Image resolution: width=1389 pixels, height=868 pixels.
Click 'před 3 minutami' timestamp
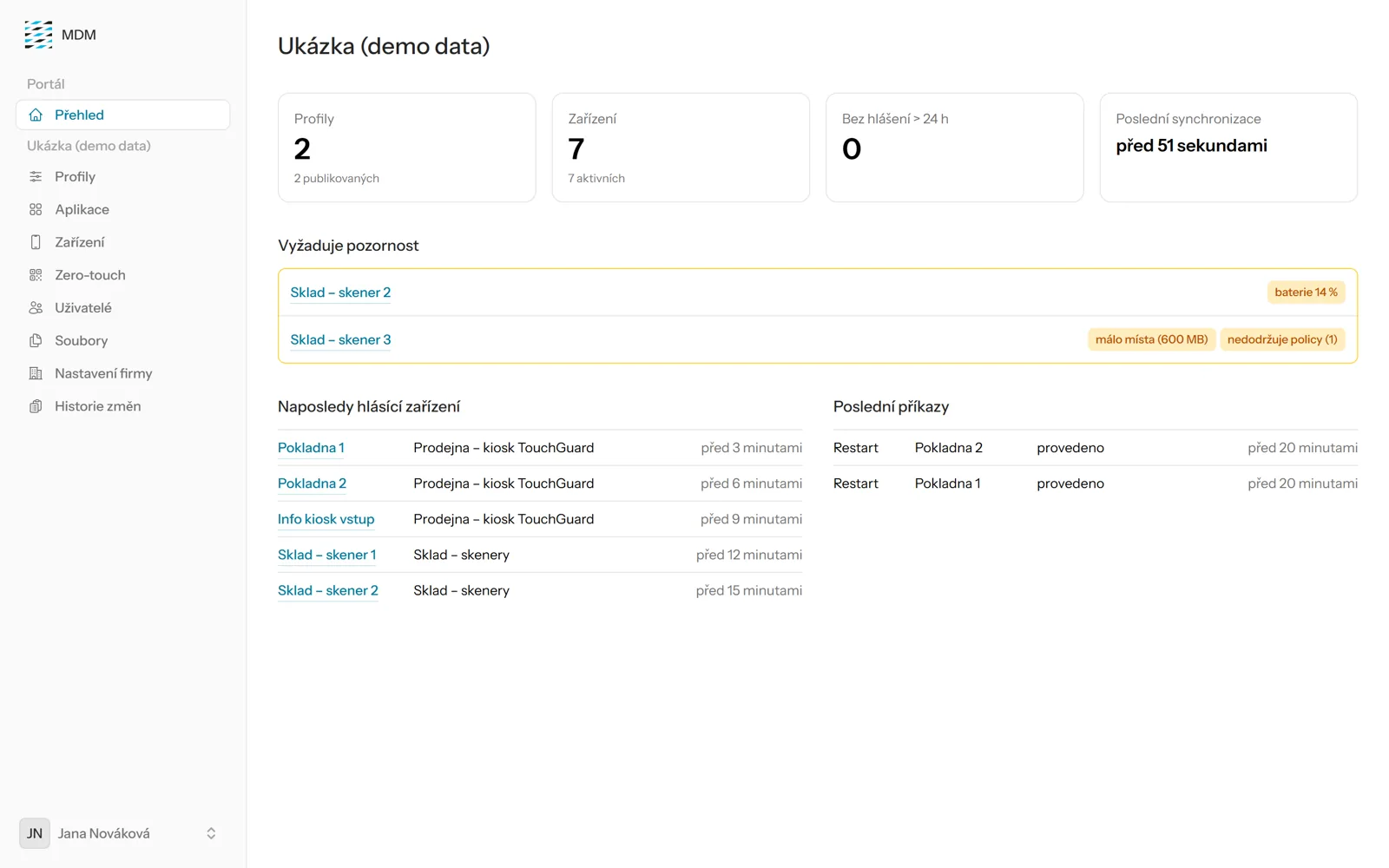(x=752, y=448)
